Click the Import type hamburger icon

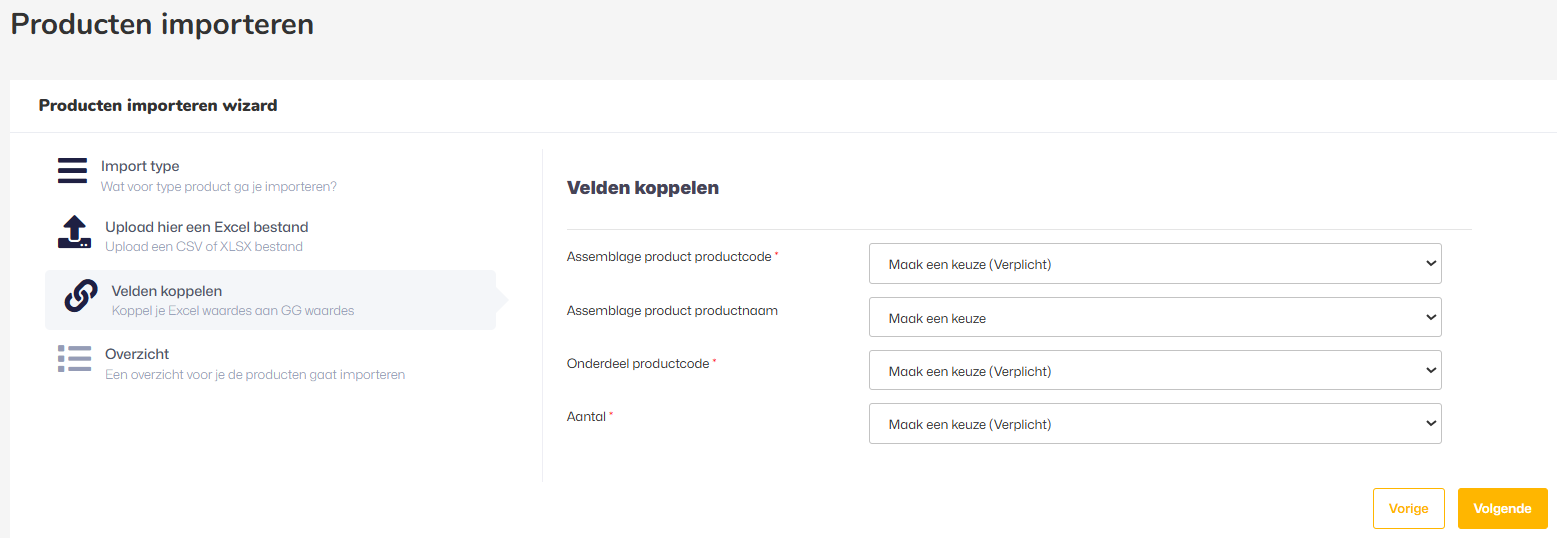(73, 171)
